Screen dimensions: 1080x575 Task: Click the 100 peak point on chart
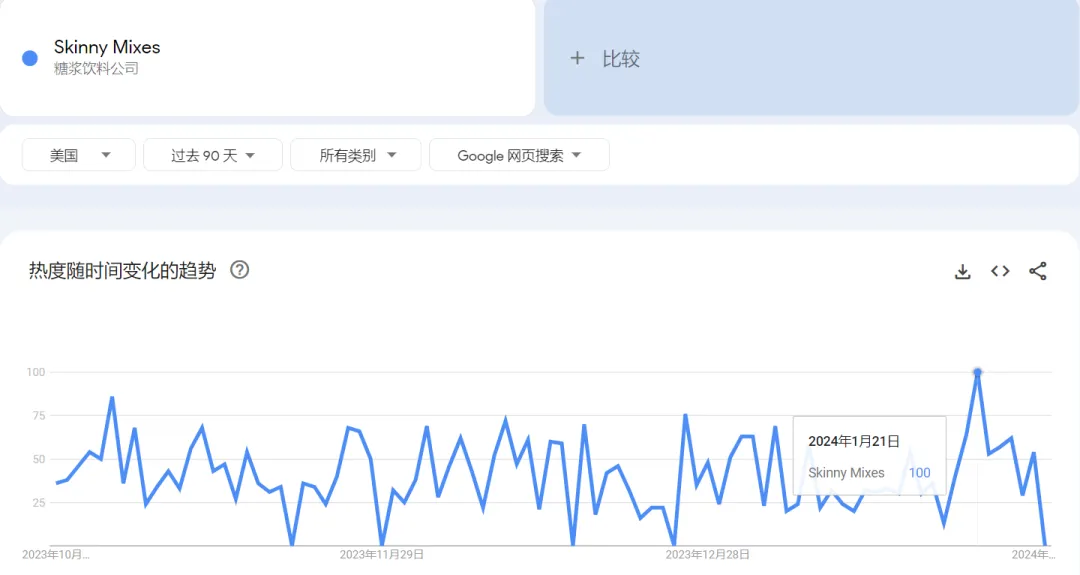(977, 373)
